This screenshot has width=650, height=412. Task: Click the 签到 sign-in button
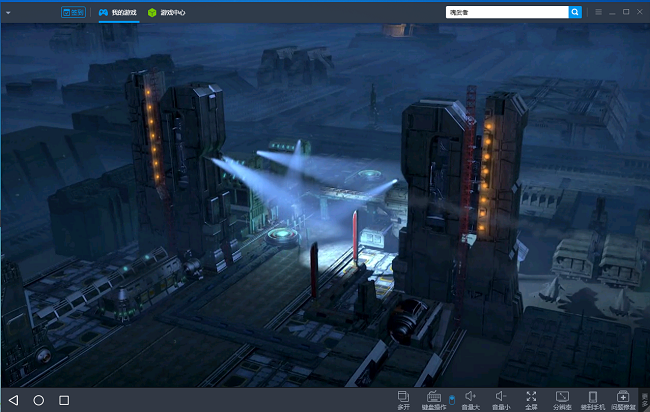pos(73,12)
